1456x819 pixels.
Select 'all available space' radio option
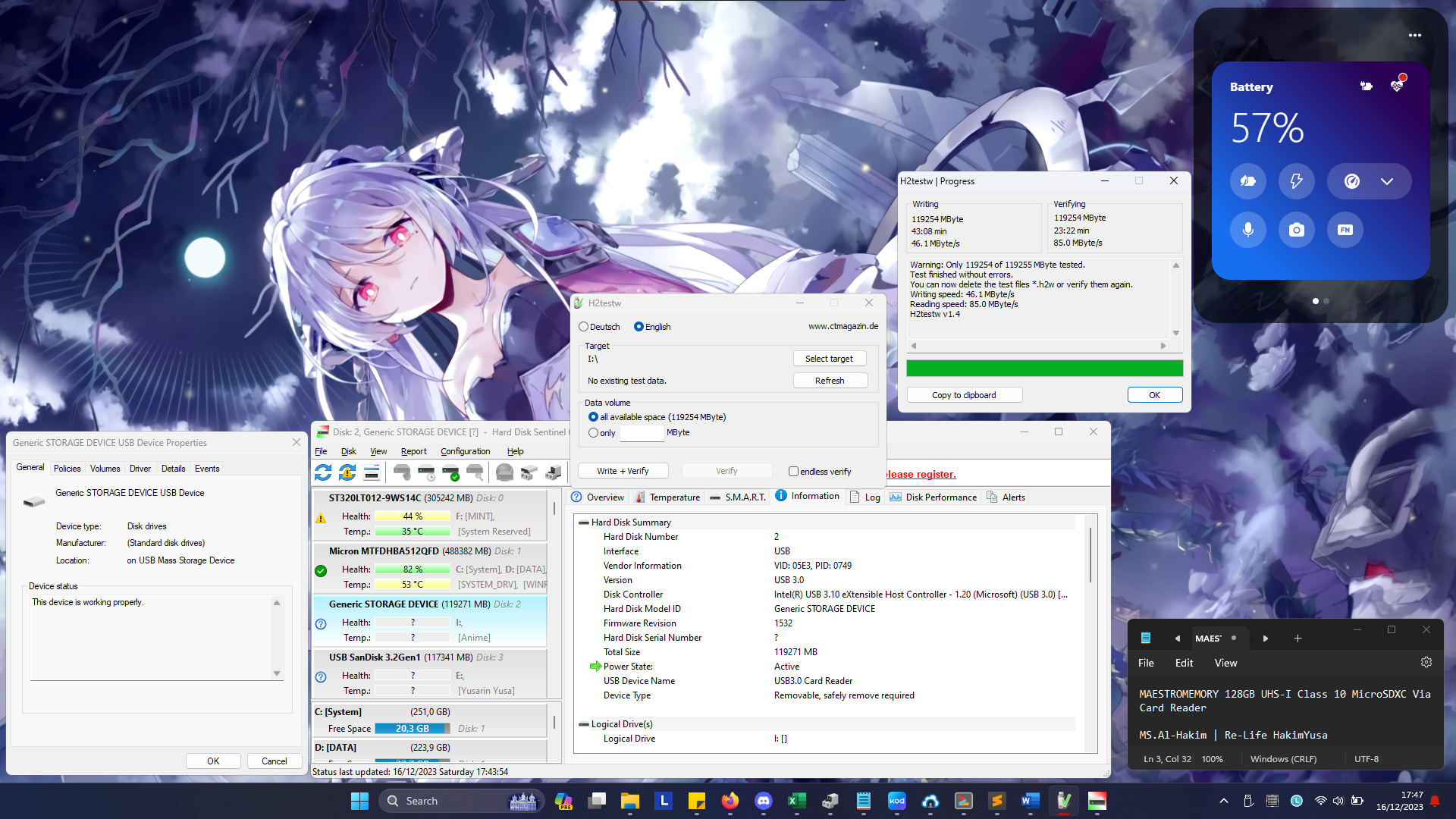pos(593,417)
